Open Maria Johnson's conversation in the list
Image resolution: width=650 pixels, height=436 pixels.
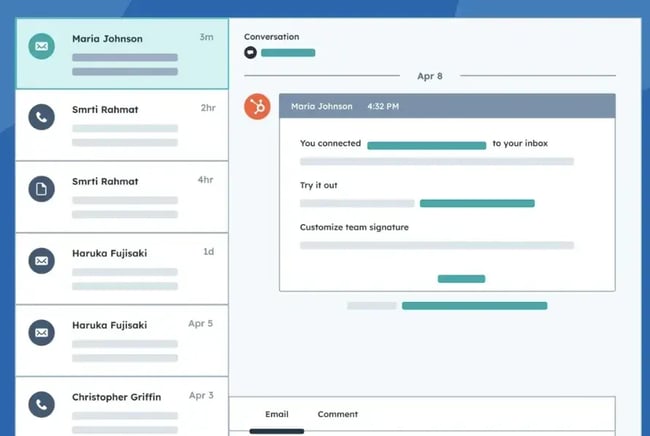pos(122,54)
